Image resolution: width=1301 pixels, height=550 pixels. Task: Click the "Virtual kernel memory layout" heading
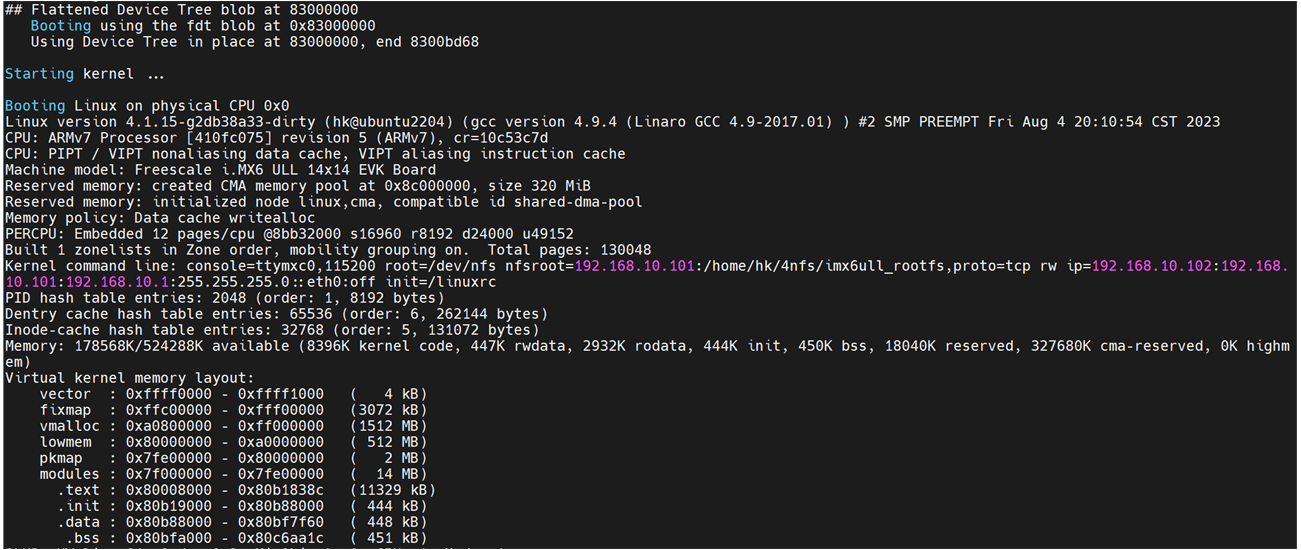tap(130, 378)
